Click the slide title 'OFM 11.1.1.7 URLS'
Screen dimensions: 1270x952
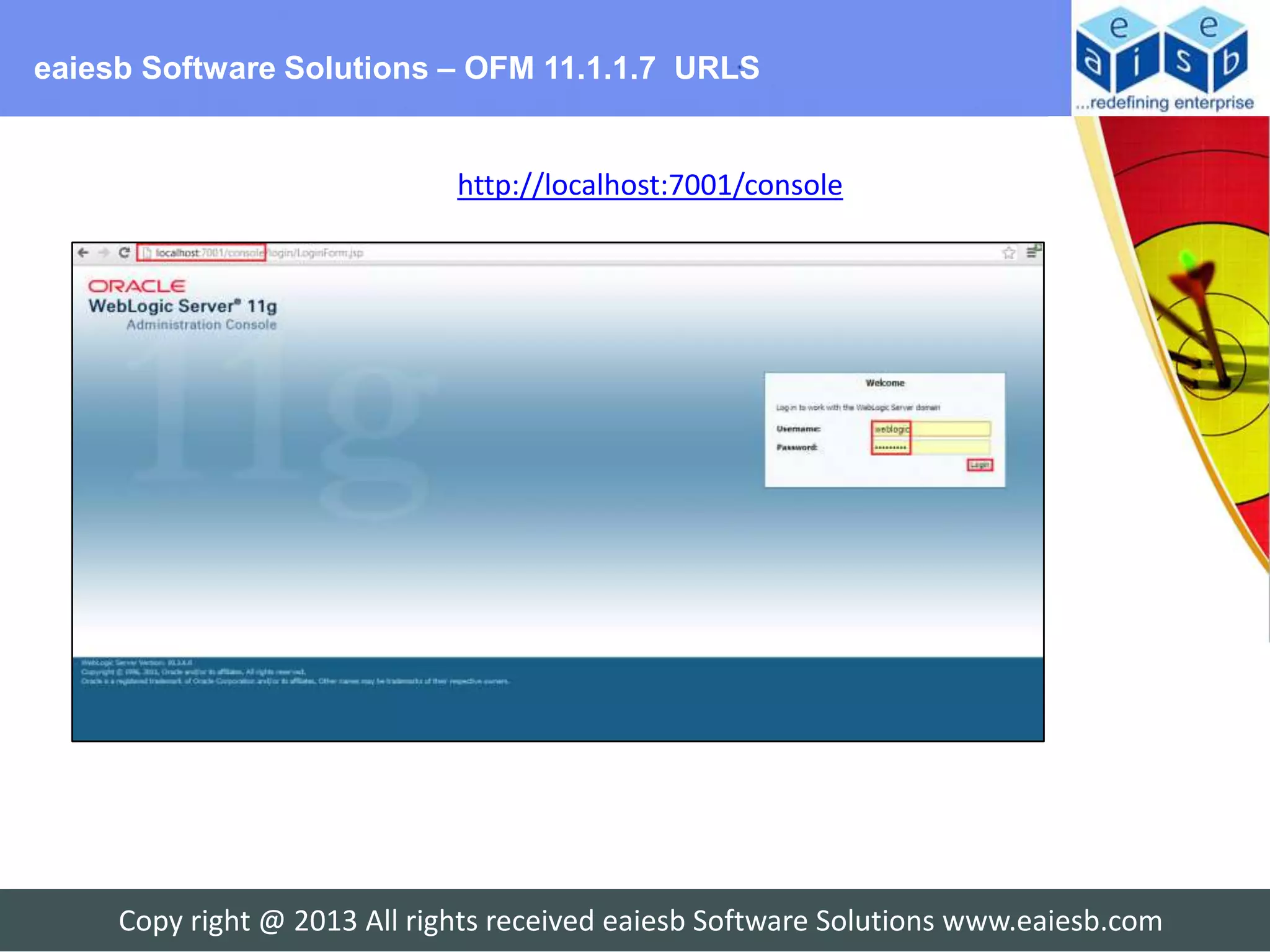pyautogui.click(x=611, y=68)
